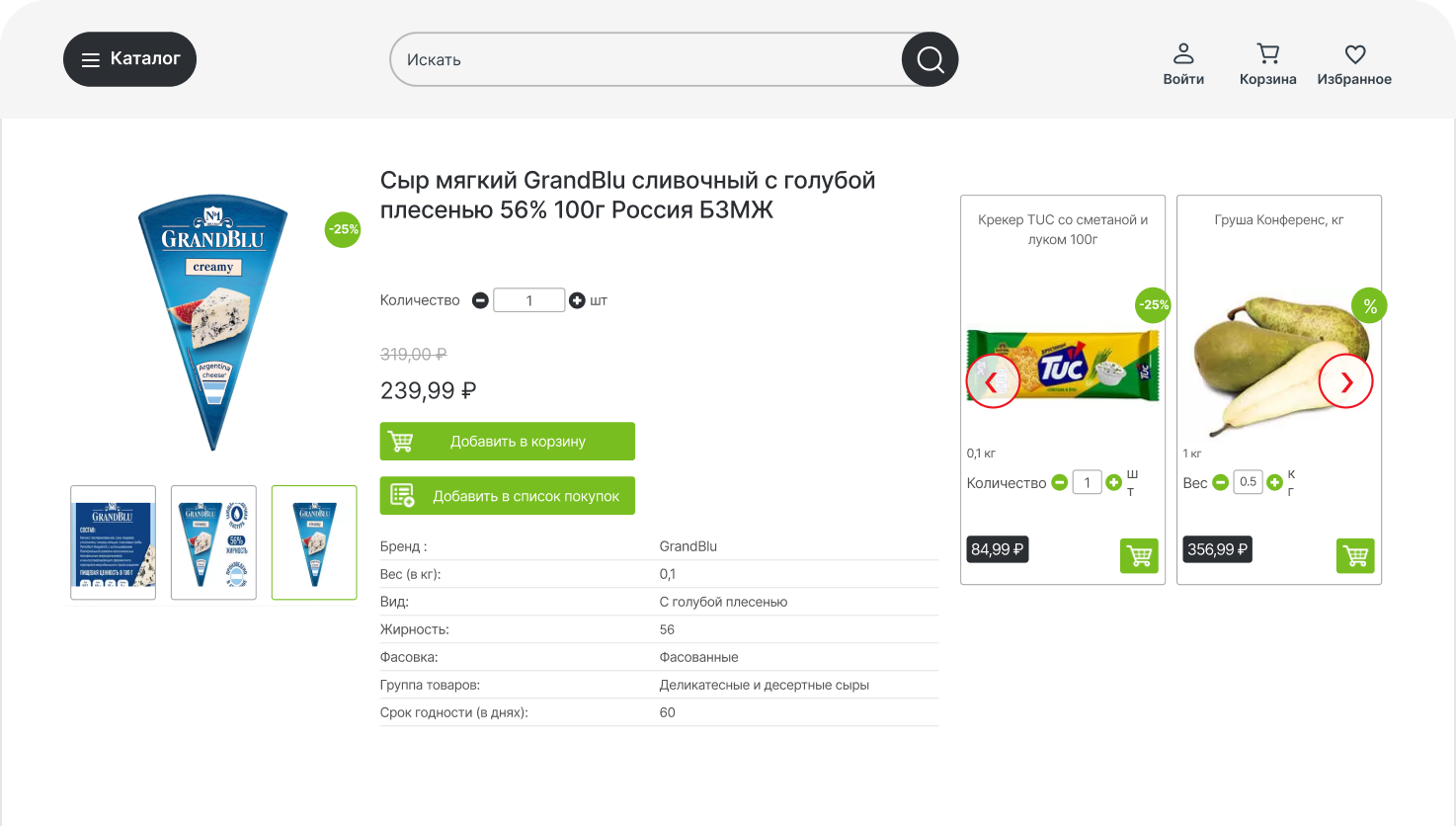Click Добавить в список покупок button
1456x826 pixels.
click(507, 496)
